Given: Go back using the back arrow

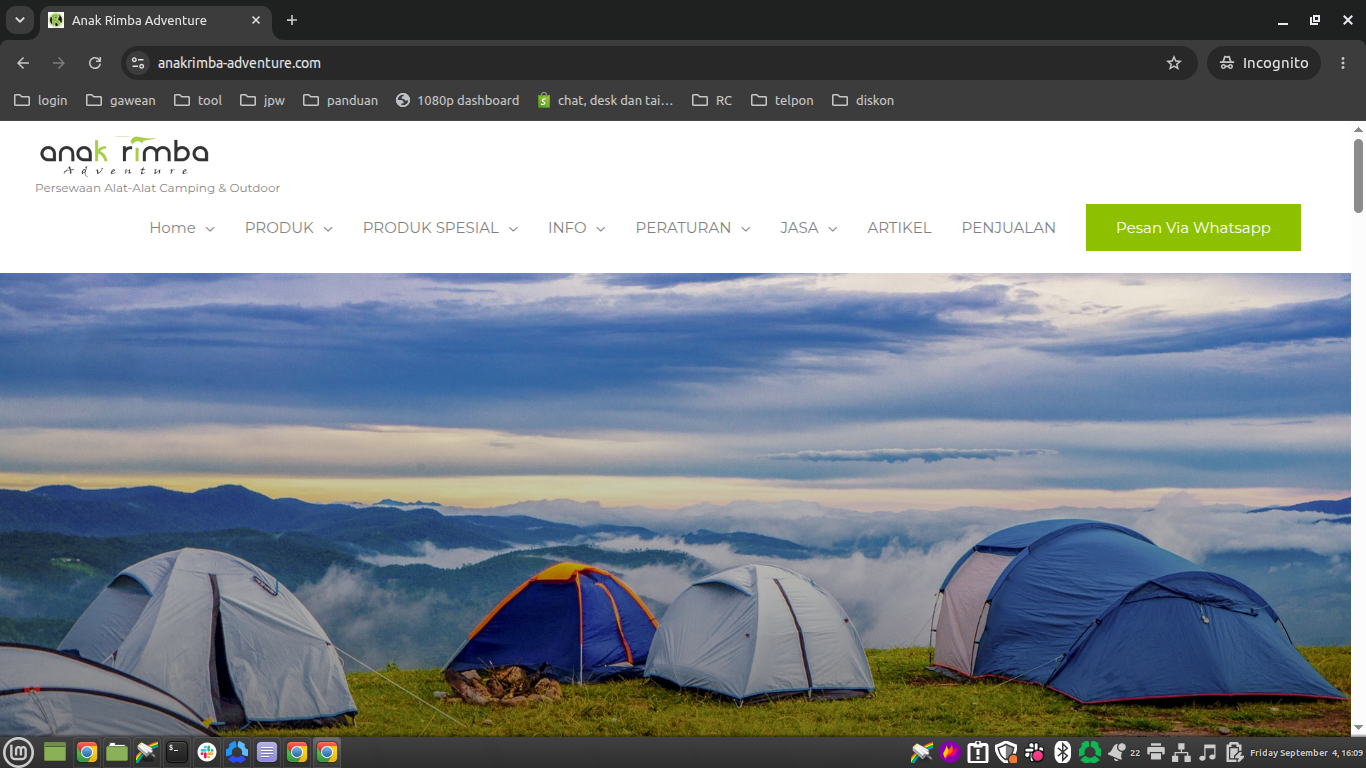Looking at the screenshot, I should tap(23, 63).
